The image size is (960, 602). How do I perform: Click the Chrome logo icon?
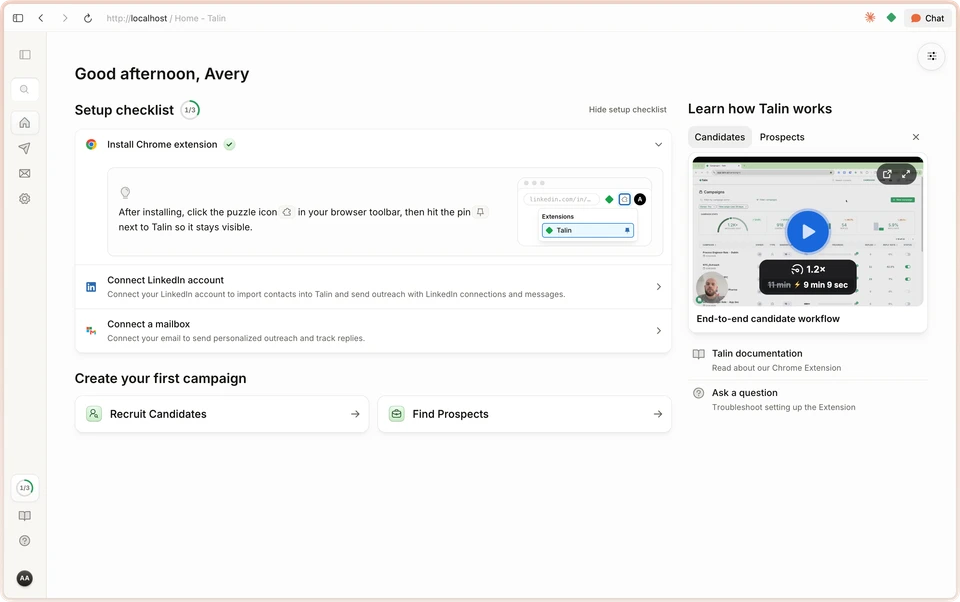tap(91, 145)
